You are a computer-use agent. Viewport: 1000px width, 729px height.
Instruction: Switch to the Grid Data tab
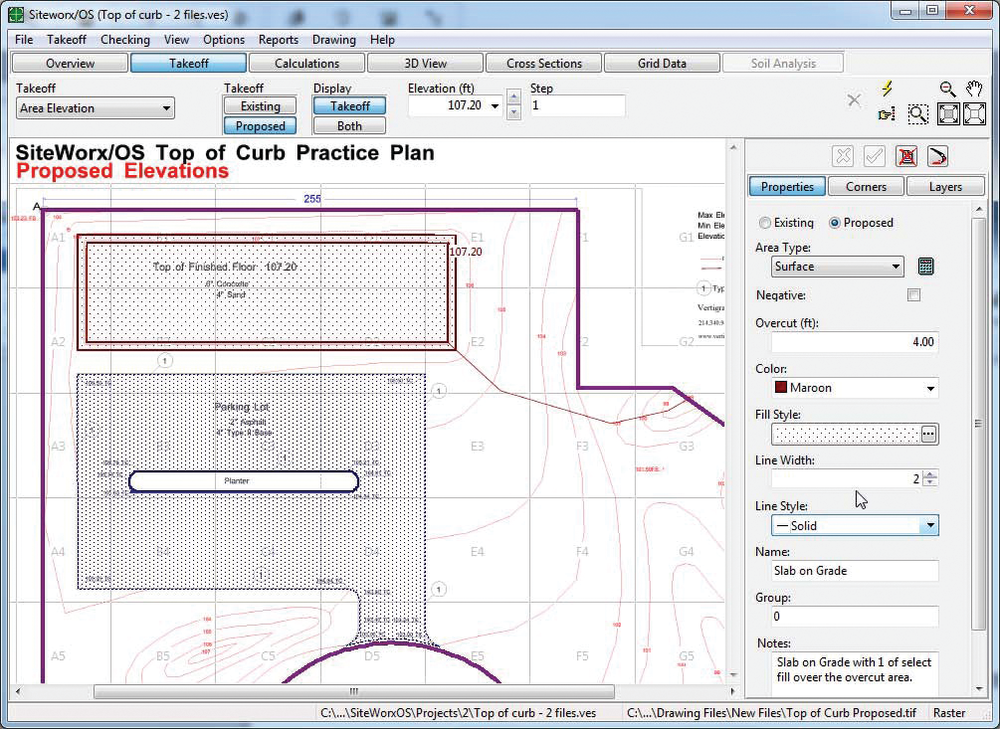coord(662,63)
